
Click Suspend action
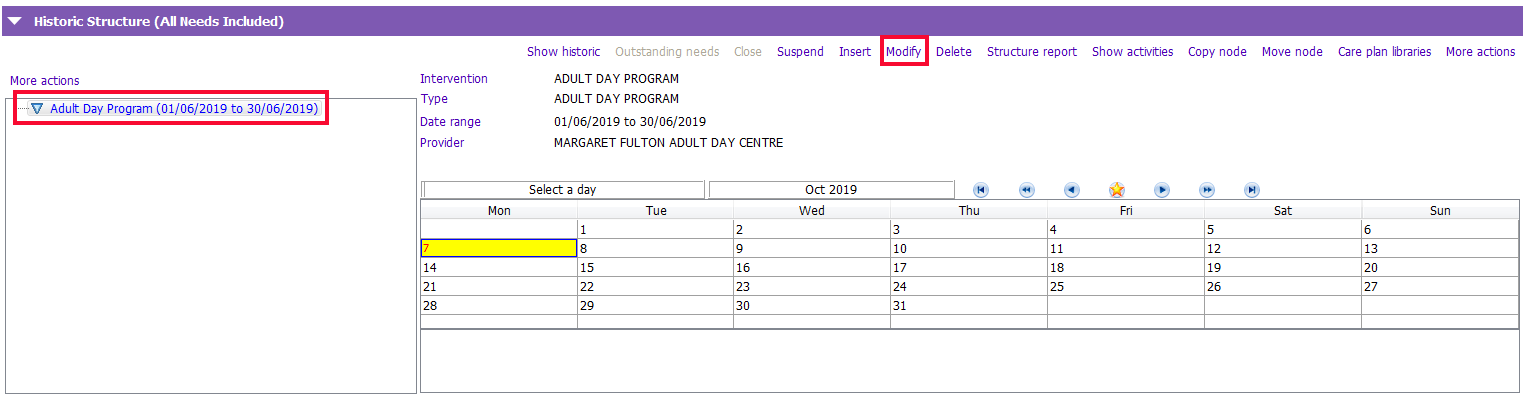[x=800, y=52]
